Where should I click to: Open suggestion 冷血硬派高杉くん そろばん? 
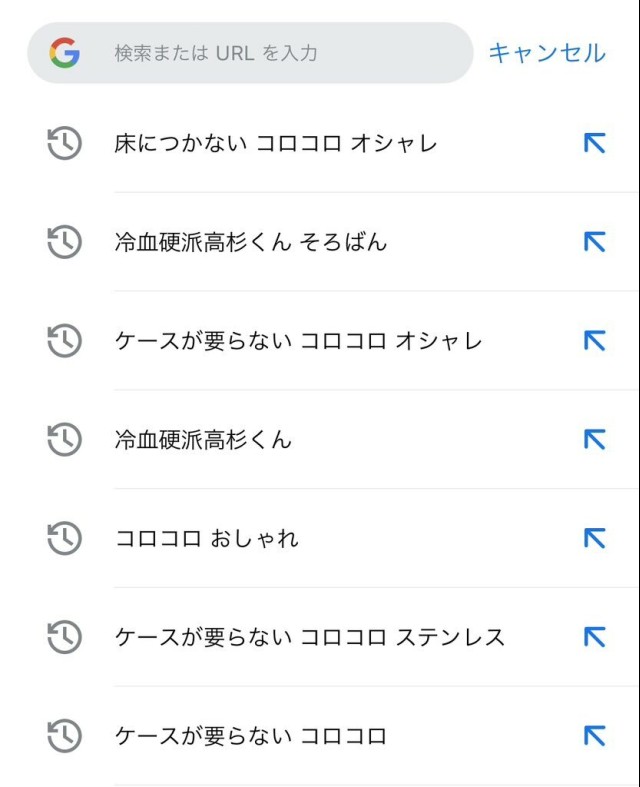pos(250,242)
